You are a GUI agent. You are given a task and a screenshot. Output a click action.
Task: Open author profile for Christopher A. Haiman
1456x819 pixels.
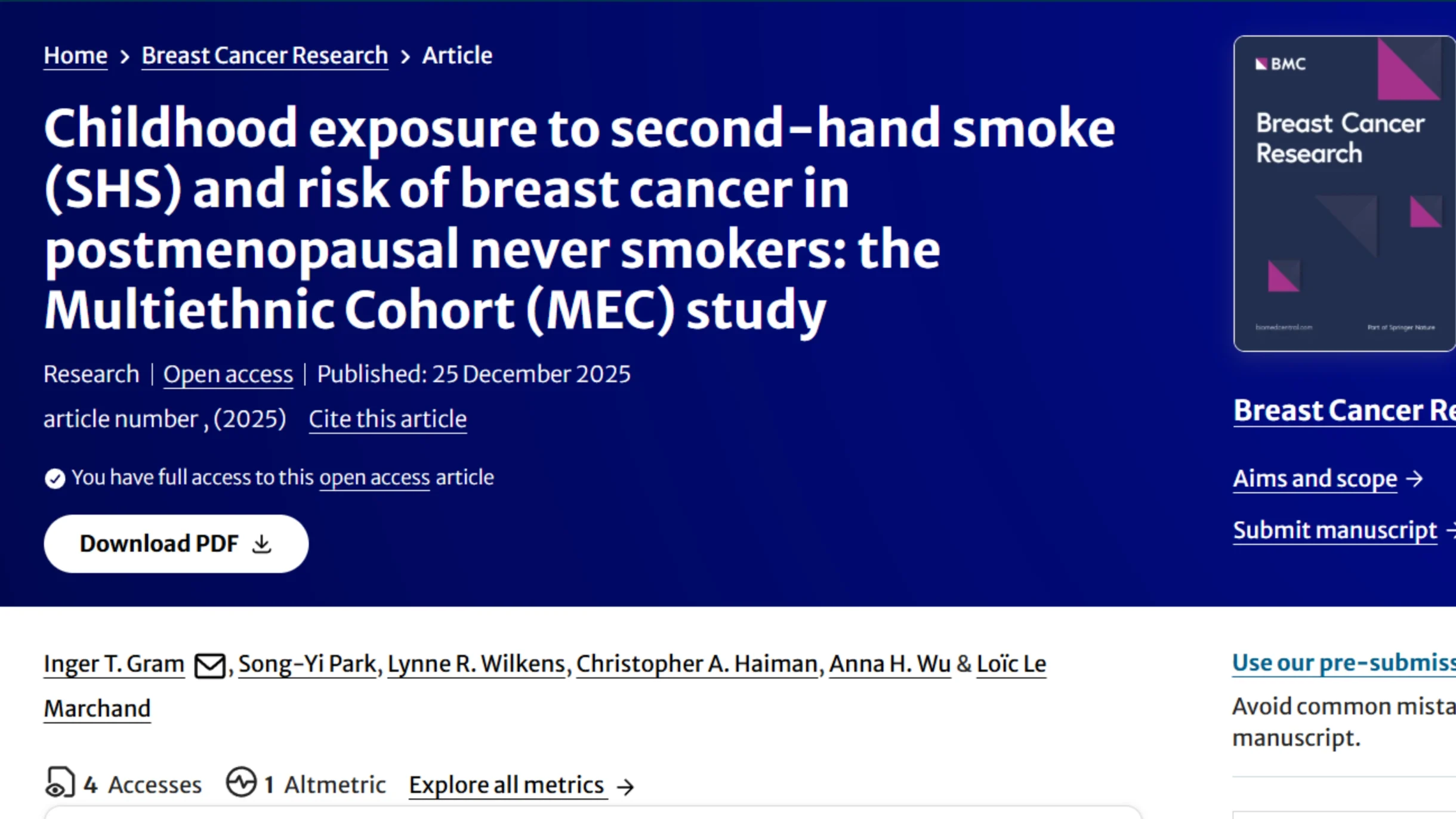click(698, 664)
